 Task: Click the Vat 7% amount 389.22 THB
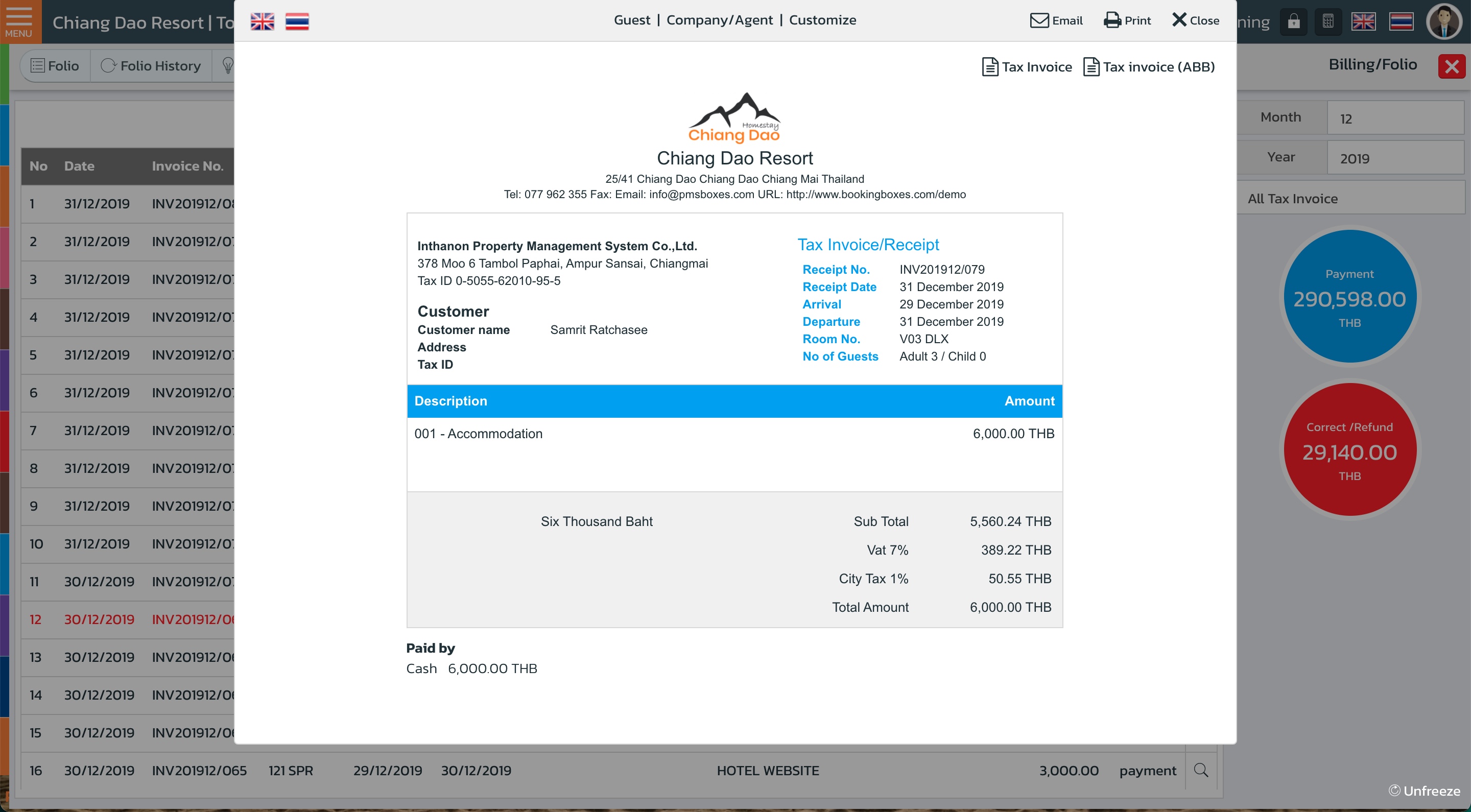[x=1016, y=550]
